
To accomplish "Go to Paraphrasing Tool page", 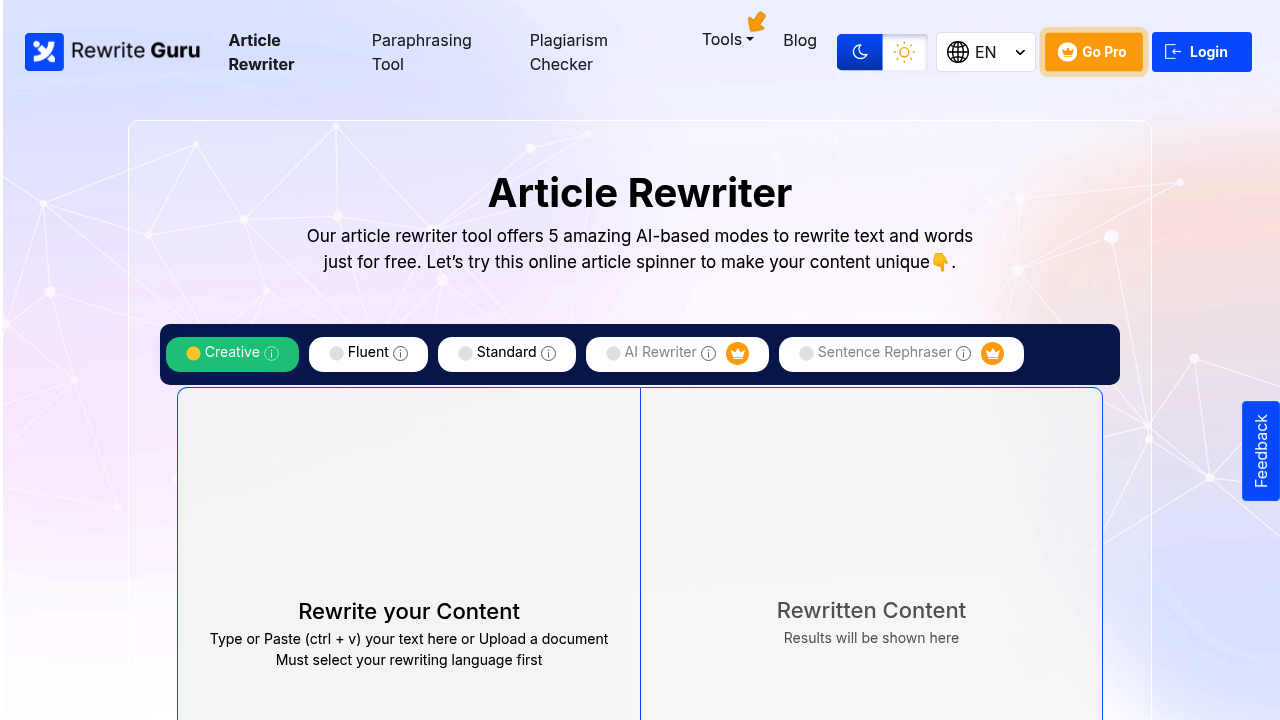I will [x=422, y=52].
